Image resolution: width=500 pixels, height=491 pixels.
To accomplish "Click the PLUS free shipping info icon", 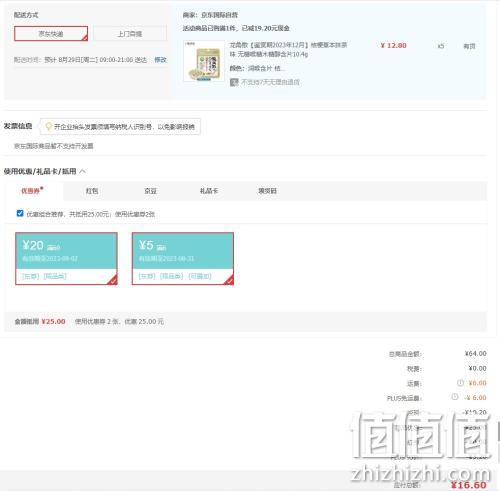I will 455,397.
